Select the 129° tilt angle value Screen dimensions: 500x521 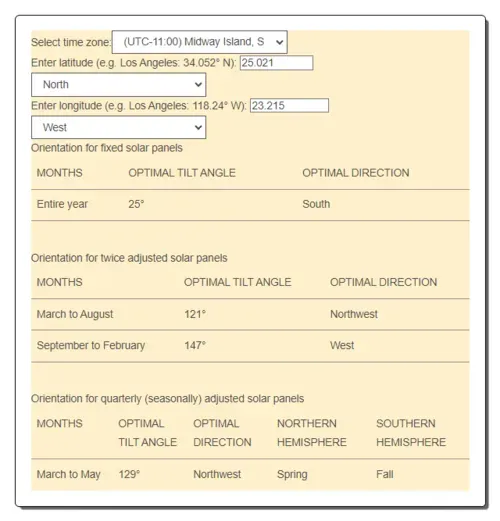coord(129,474)
